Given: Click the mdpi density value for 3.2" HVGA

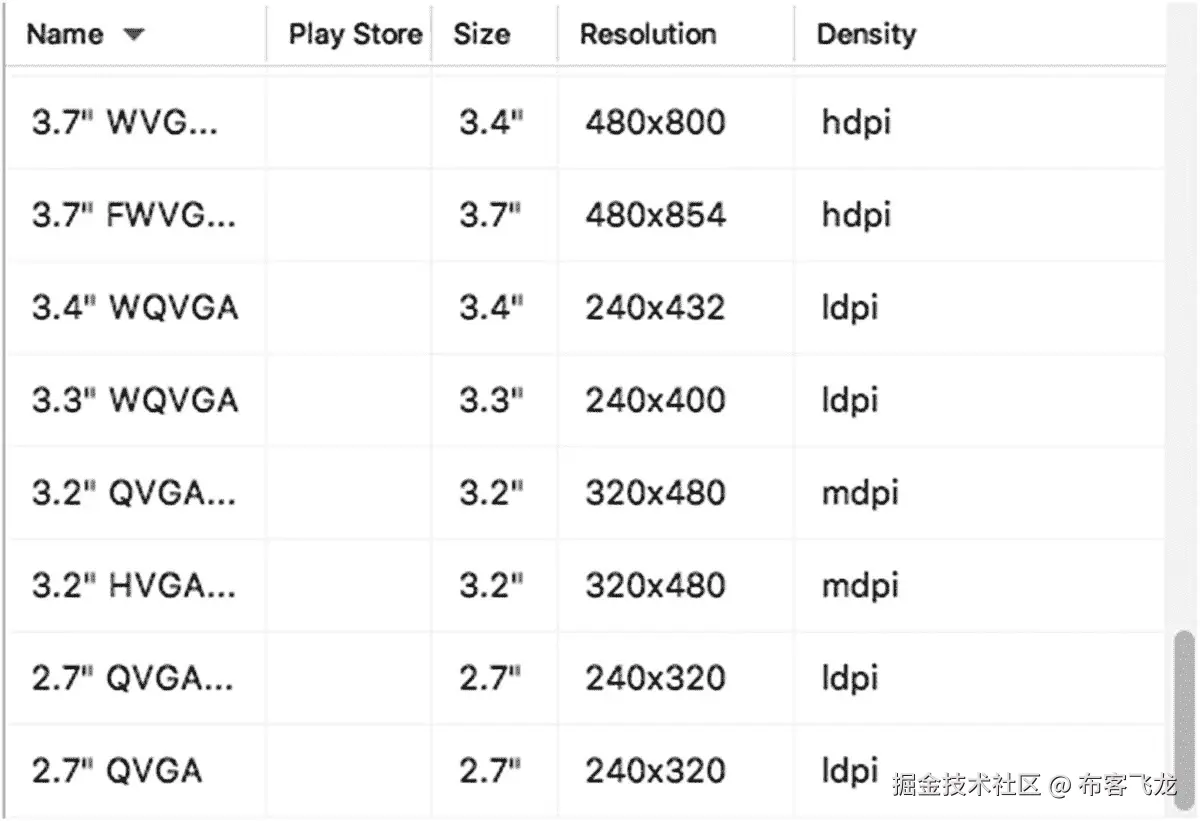Looking at the screenshot, I should (858, 585).
